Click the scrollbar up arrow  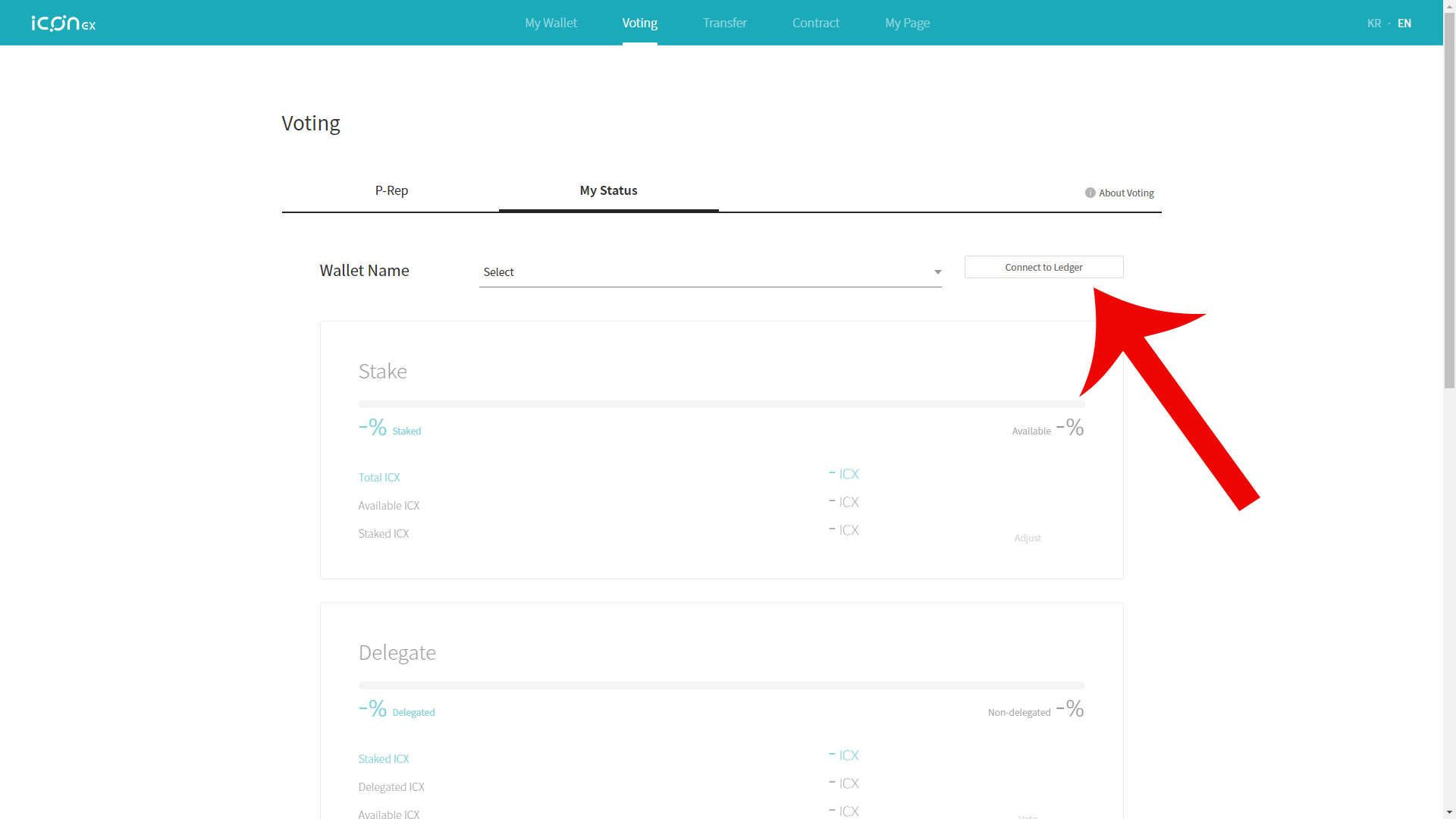1449,6
